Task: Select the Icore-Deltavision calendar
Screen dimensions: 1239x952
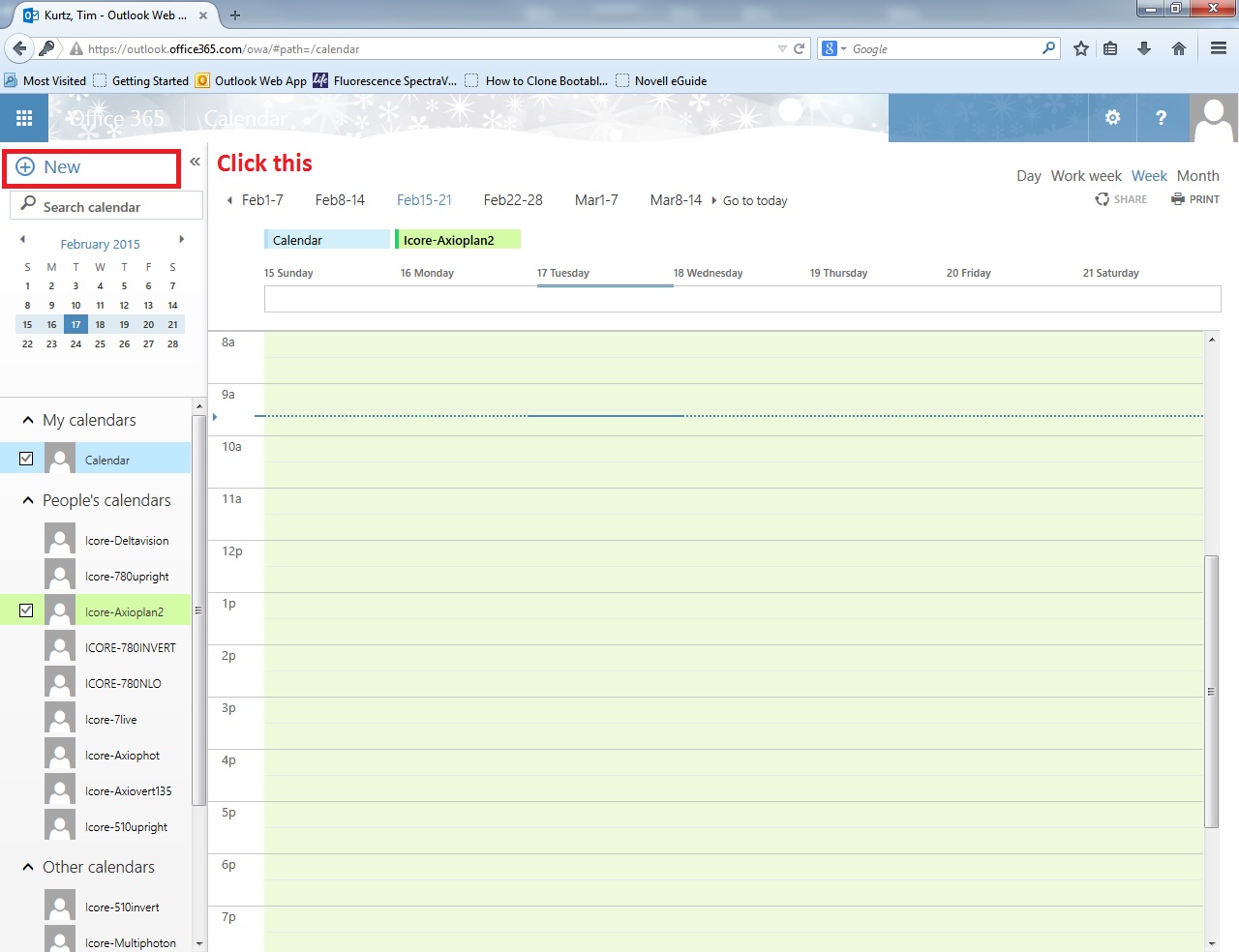Action: tap(126, 541)
